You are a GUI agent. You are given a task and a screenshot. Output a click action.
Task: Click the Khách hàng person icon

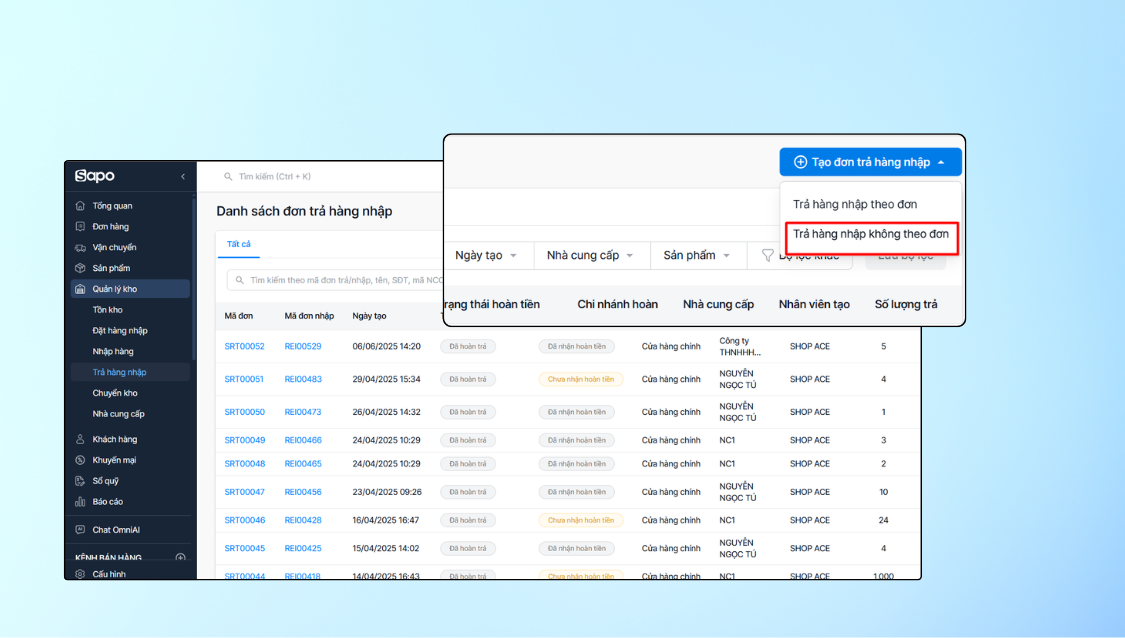80,439
